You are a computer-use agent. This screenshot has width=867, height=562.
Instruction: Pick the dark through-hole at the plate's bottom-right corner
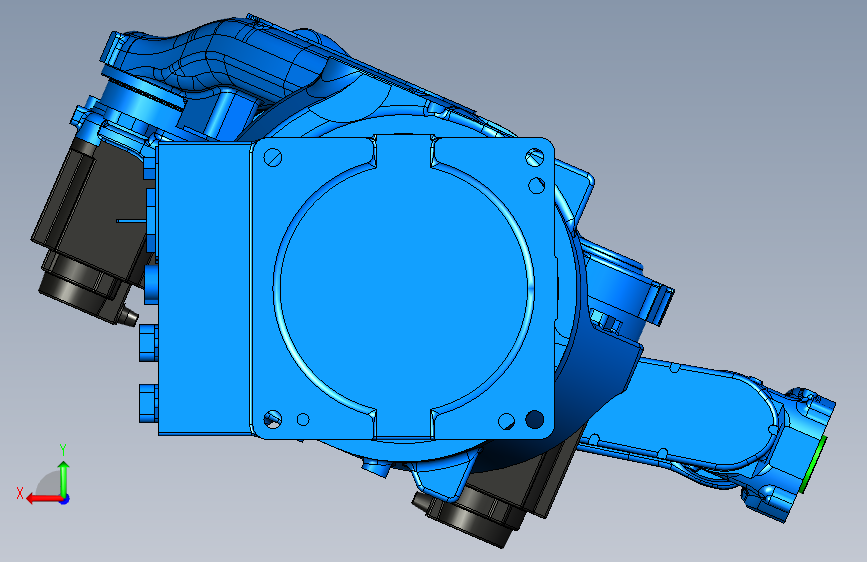pyautogui.click(x=535, y=419)
